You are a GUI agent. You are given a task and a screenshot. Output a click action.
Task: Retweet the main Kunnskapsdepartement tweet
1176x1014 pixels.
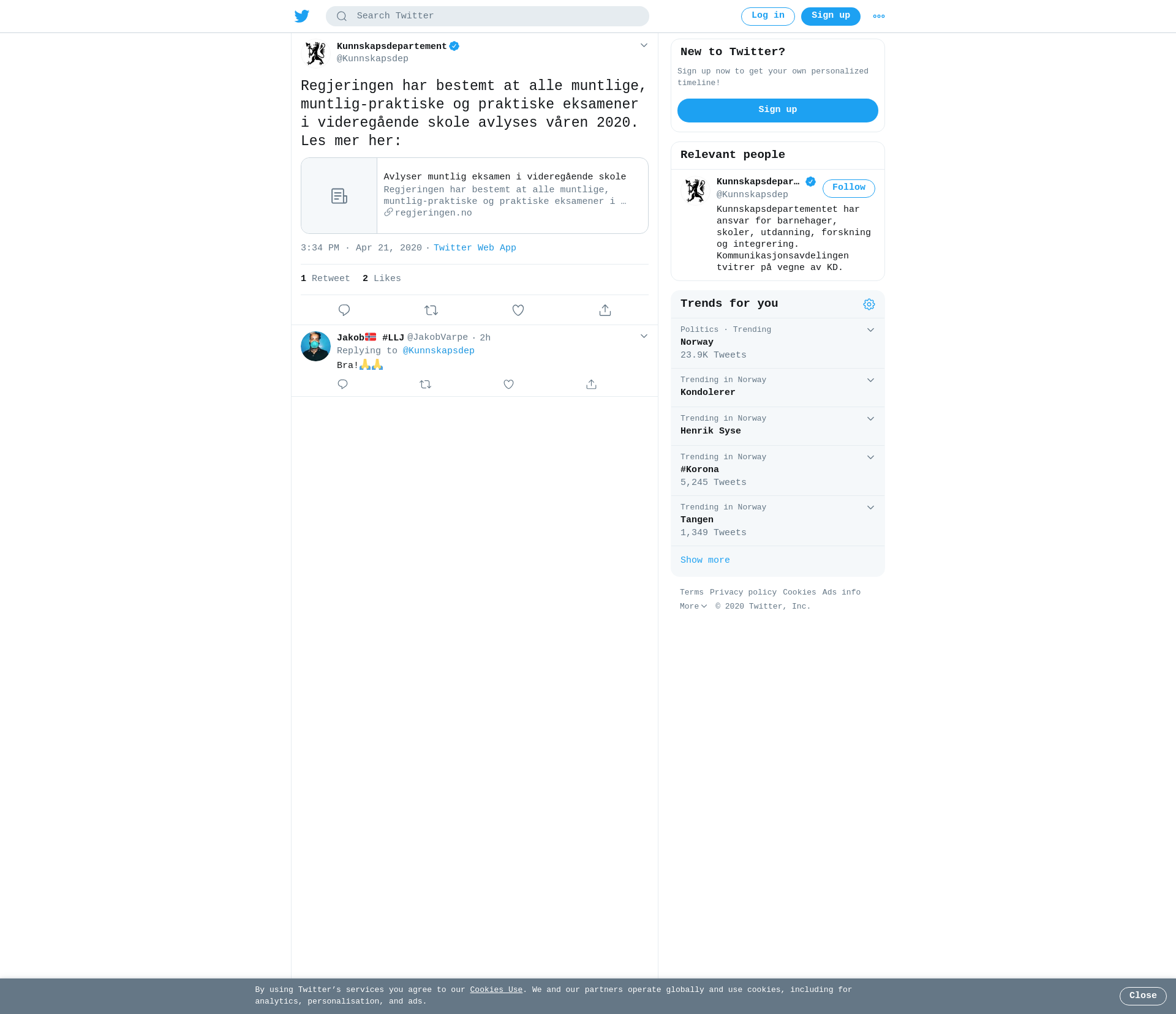(431, 310)
